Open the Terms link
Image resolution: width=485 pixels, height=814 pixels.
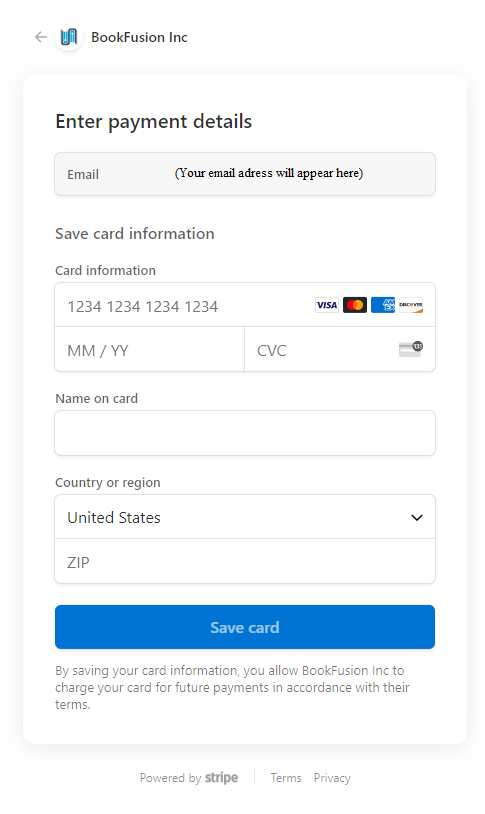pos(286,778)
